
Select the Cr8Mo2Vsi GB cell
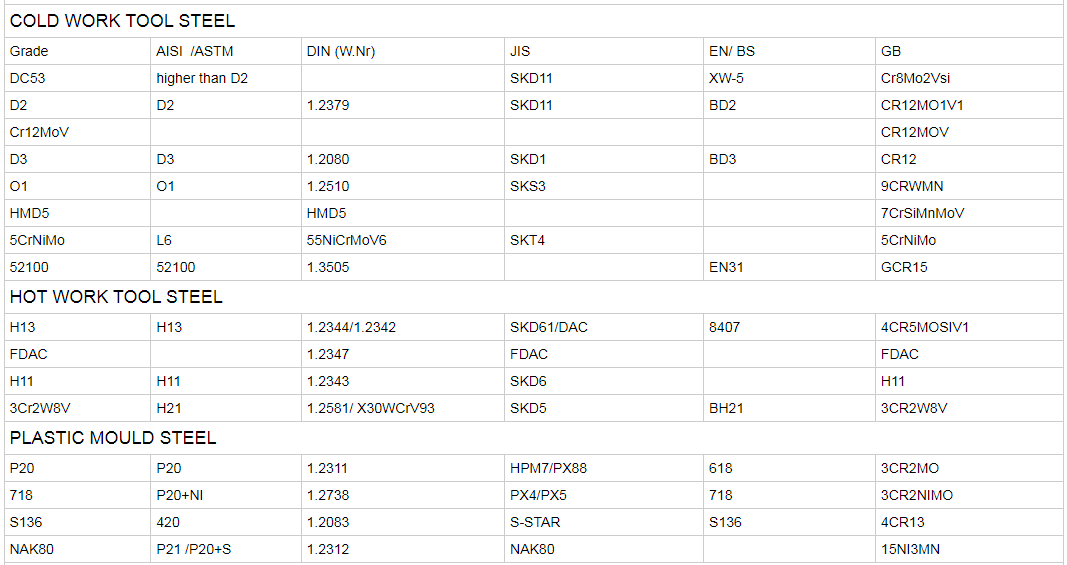pyautogui.click(x=915, y=78)
